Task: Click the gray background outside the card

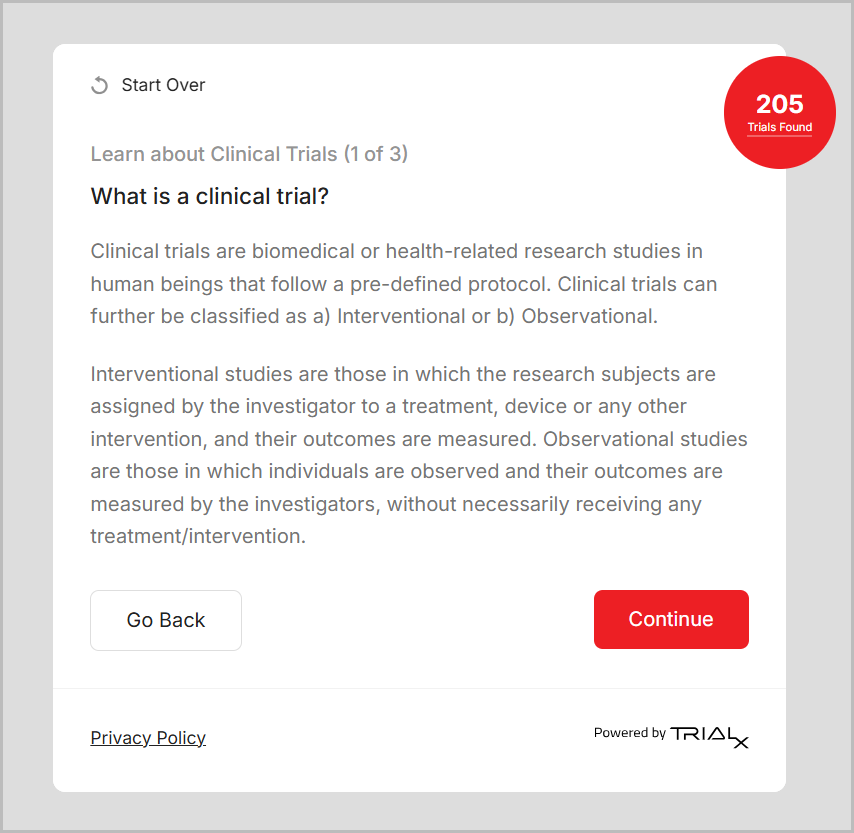Action: 26,400
